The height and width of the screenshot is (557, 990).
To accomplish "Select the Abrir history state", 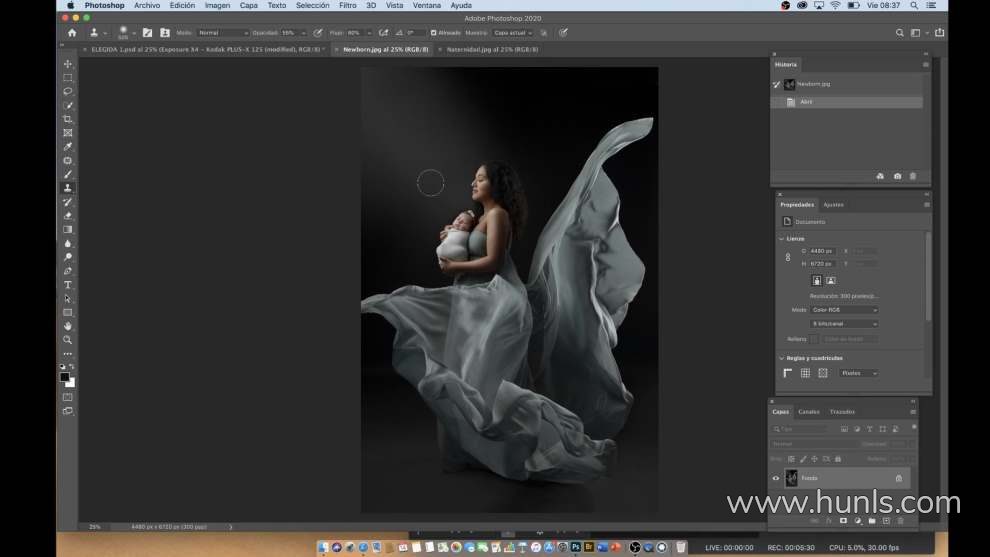I will coord(806,102).
